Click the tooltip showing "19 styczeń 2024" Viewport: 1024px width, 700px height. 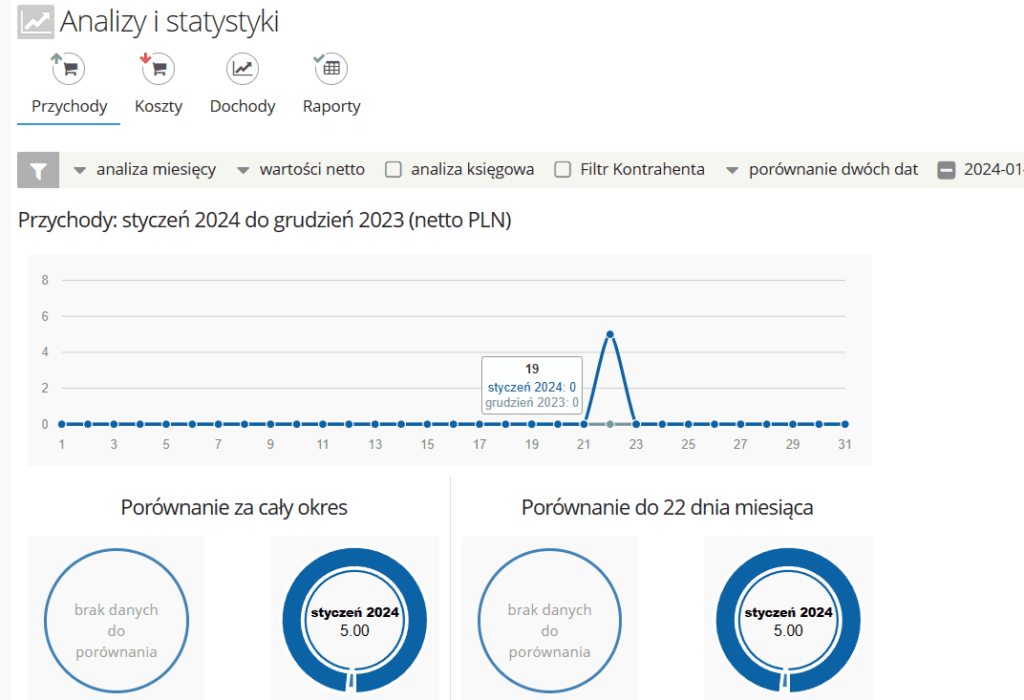coord(531,384)
